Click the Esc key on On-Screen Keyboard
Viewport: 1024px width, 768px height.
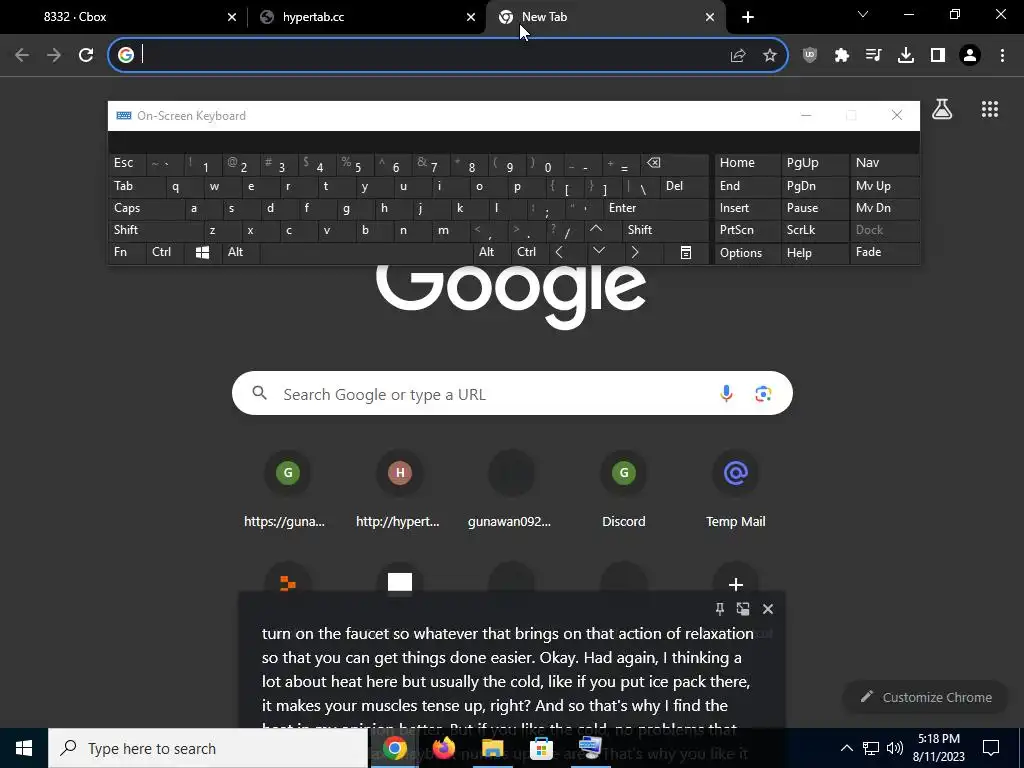pos(127,163)
